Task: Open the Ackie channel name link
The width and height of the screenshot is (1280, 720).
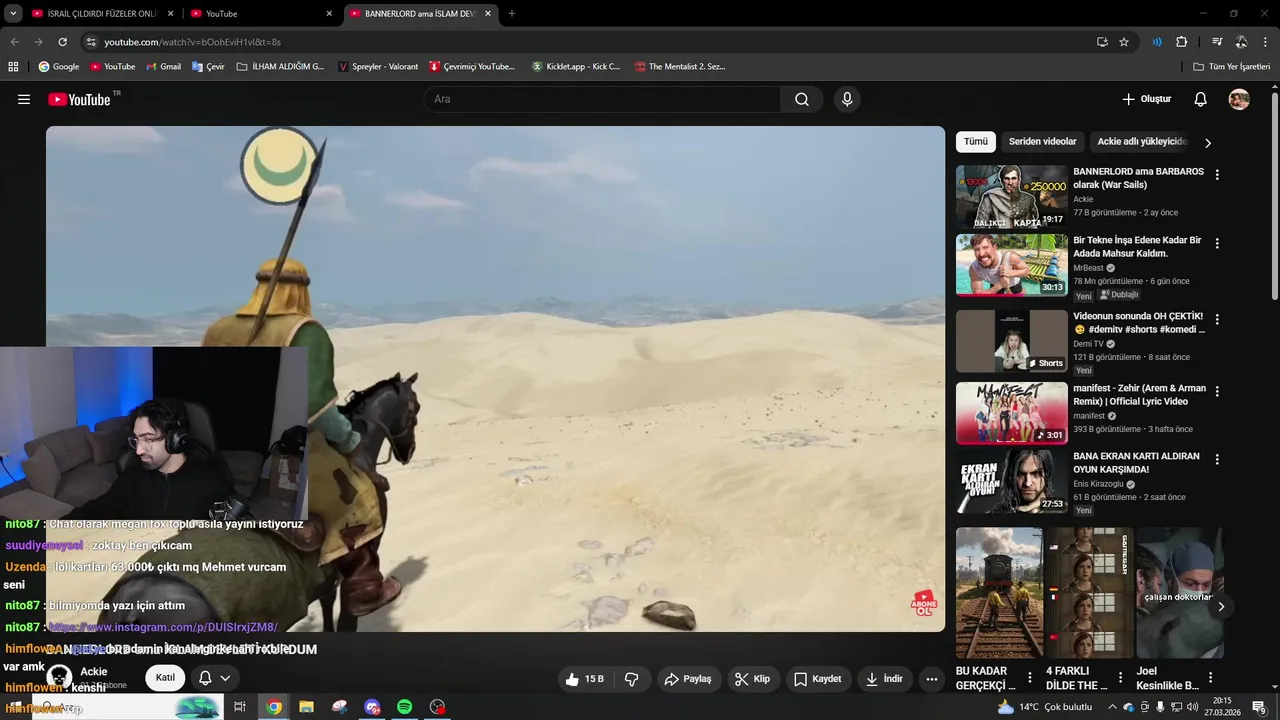Action: tap(94, 672)
